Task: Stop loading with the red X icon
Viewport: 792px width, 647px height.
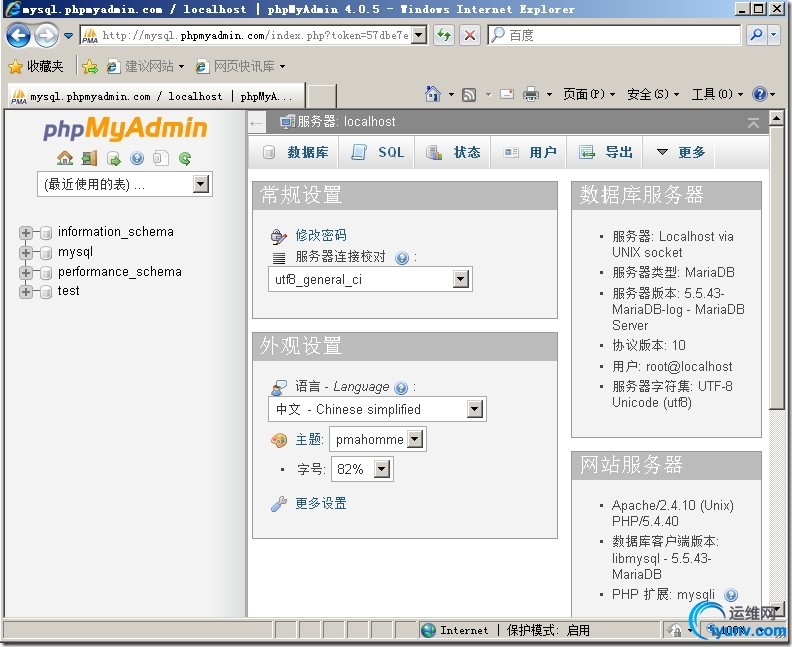Action: pos(470,35)
